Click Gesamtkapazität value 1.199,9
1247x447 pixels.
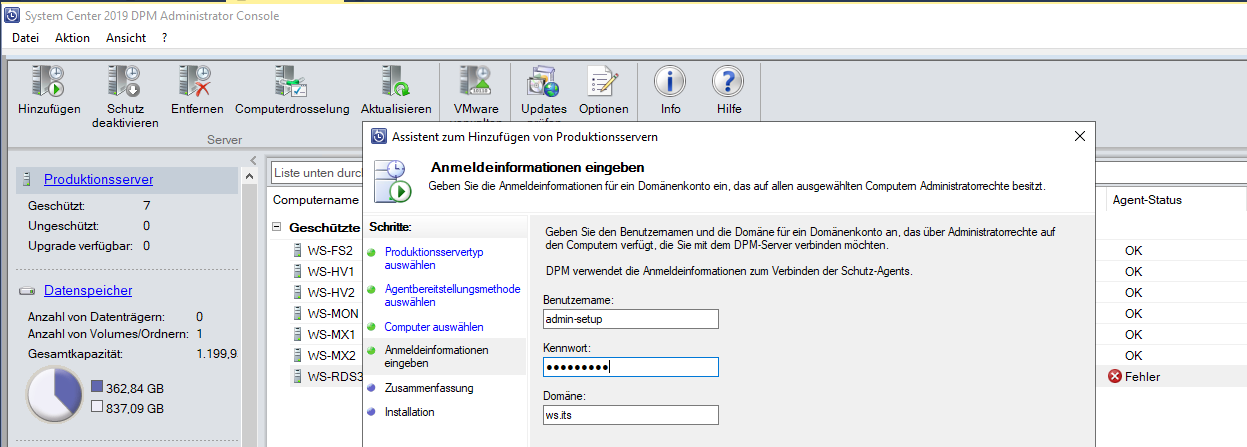[216, 354]
